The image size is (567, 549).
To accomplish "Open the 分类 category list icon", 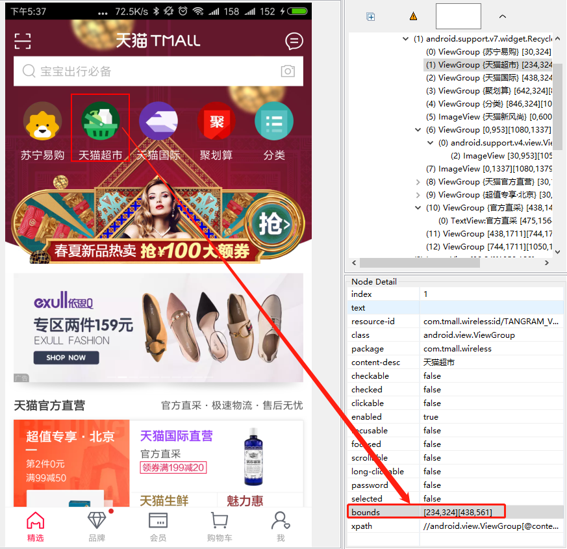I will (x=274, y=121).
